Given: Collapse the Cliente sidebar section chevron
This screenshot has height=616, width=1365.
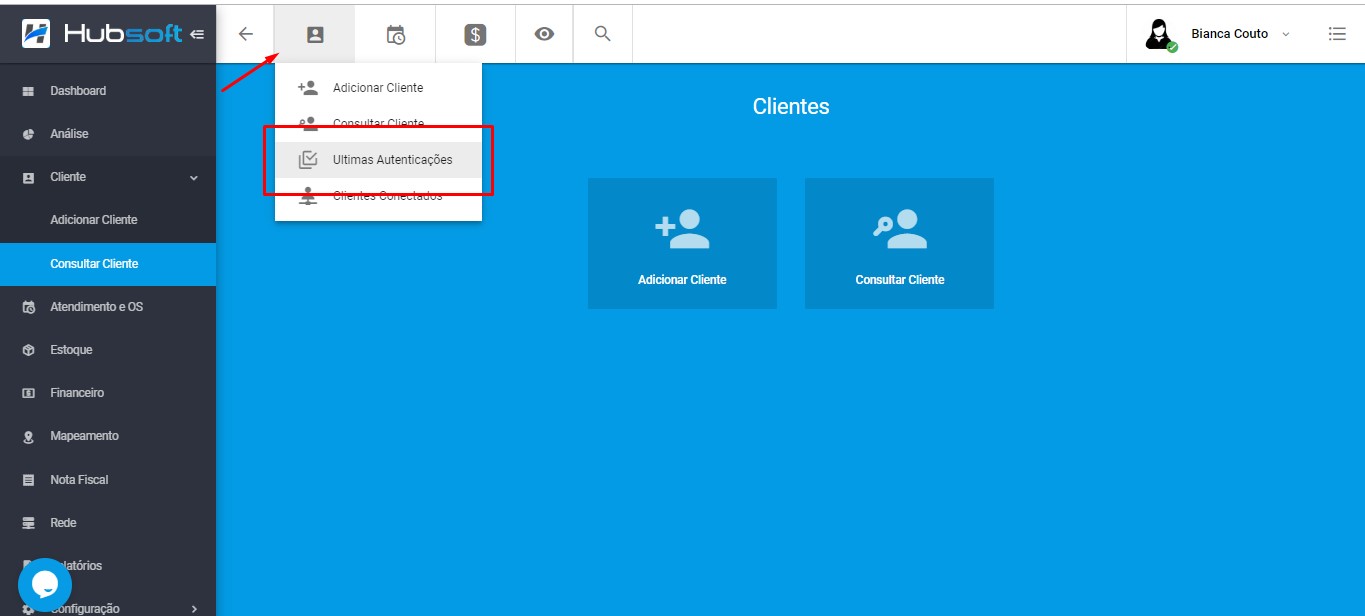Looking at the screenshot, I should click(193, 177).
